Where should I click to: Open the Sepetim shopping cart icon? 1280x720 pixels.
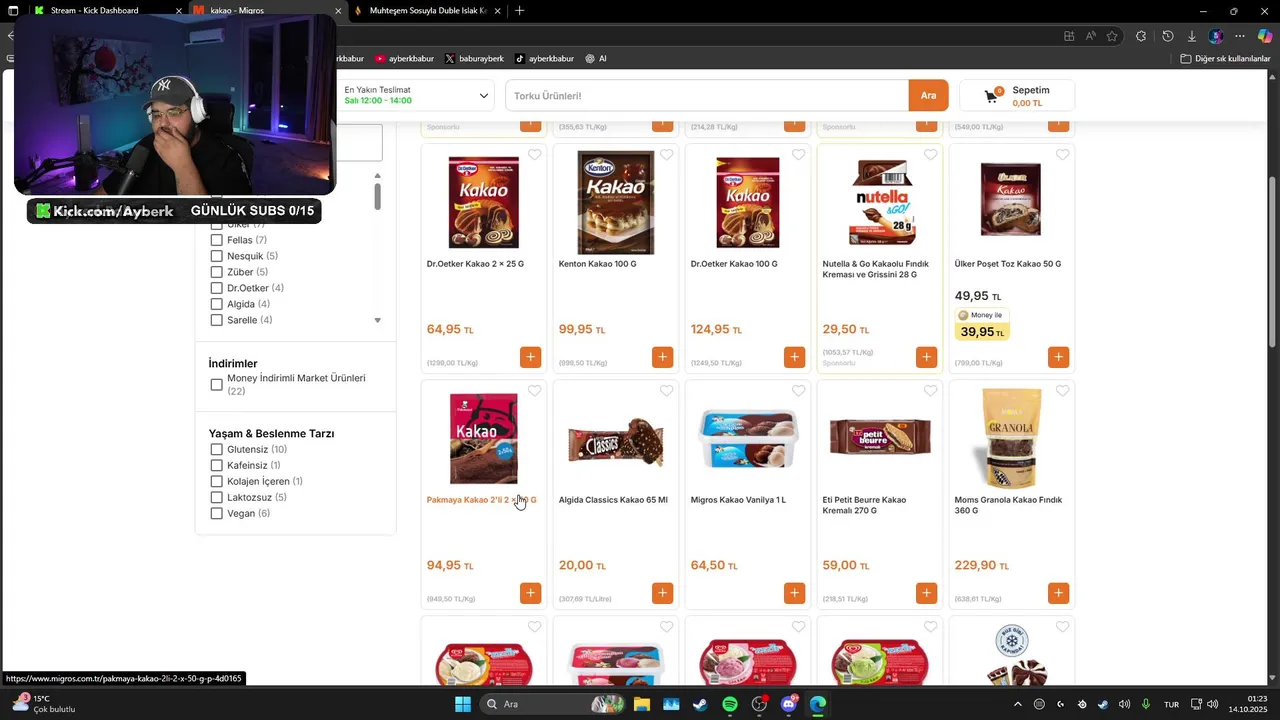click(x=992, y=96)
